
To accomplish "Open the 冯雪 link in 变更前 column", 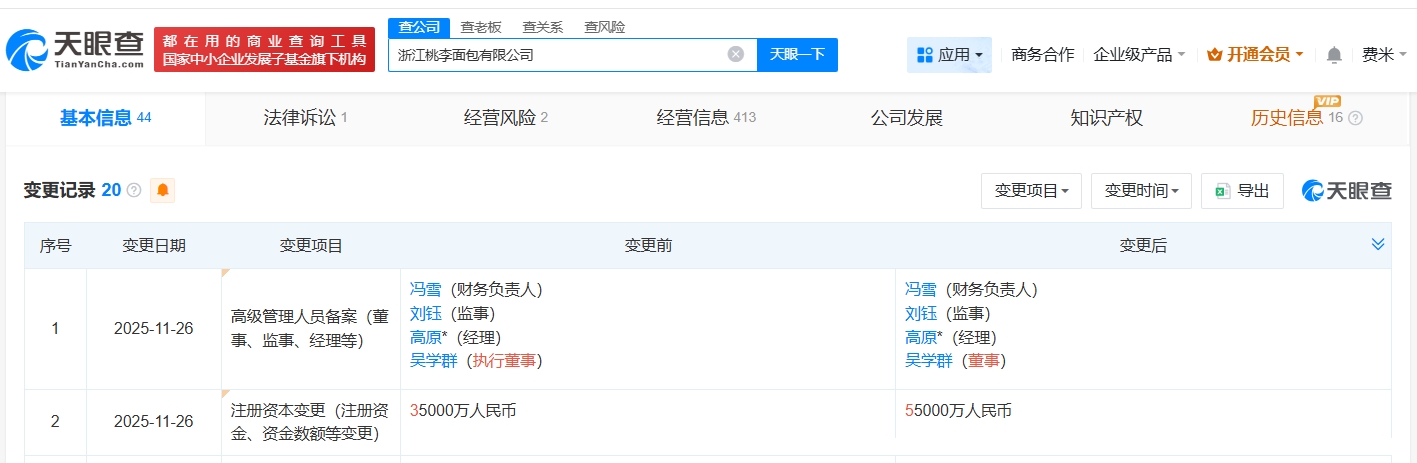I will tap(425, 289).
